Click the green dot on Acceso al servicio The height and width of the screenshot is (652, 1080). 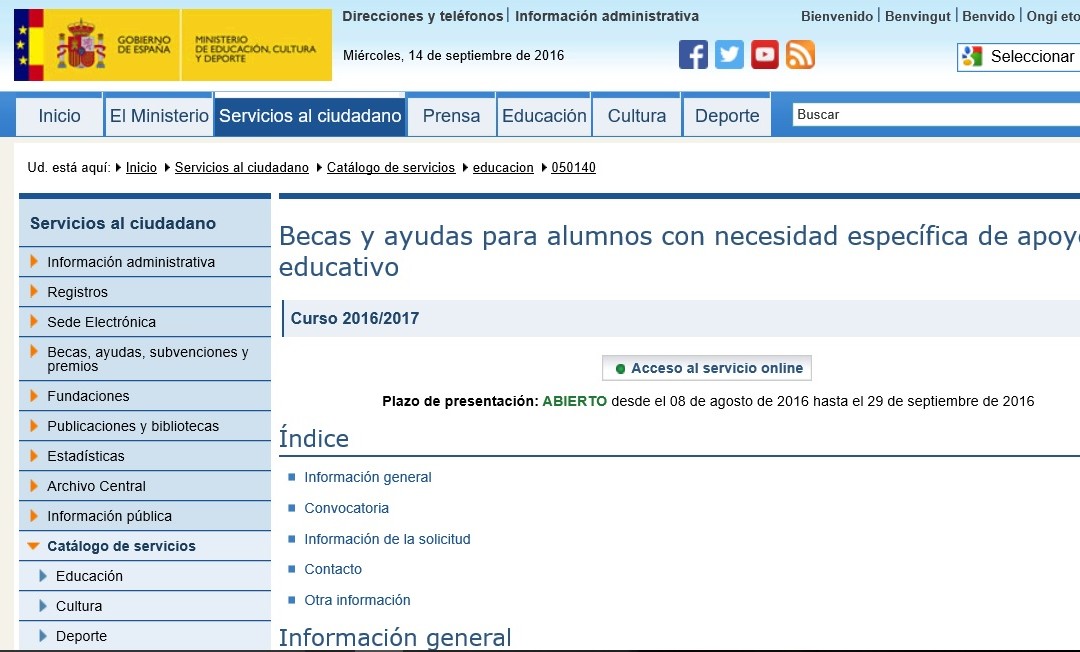(x=621, y=368)
